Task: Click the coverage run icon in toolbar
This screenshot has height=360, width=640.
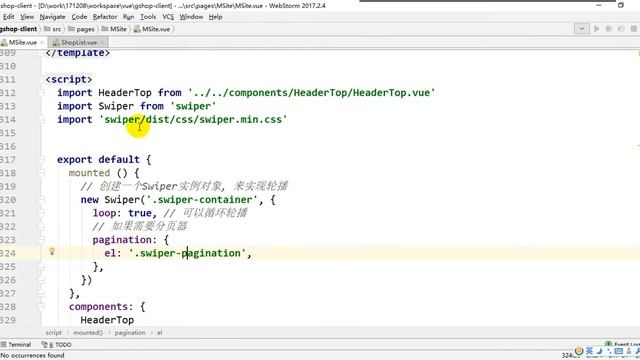Action: pos(621,29)
